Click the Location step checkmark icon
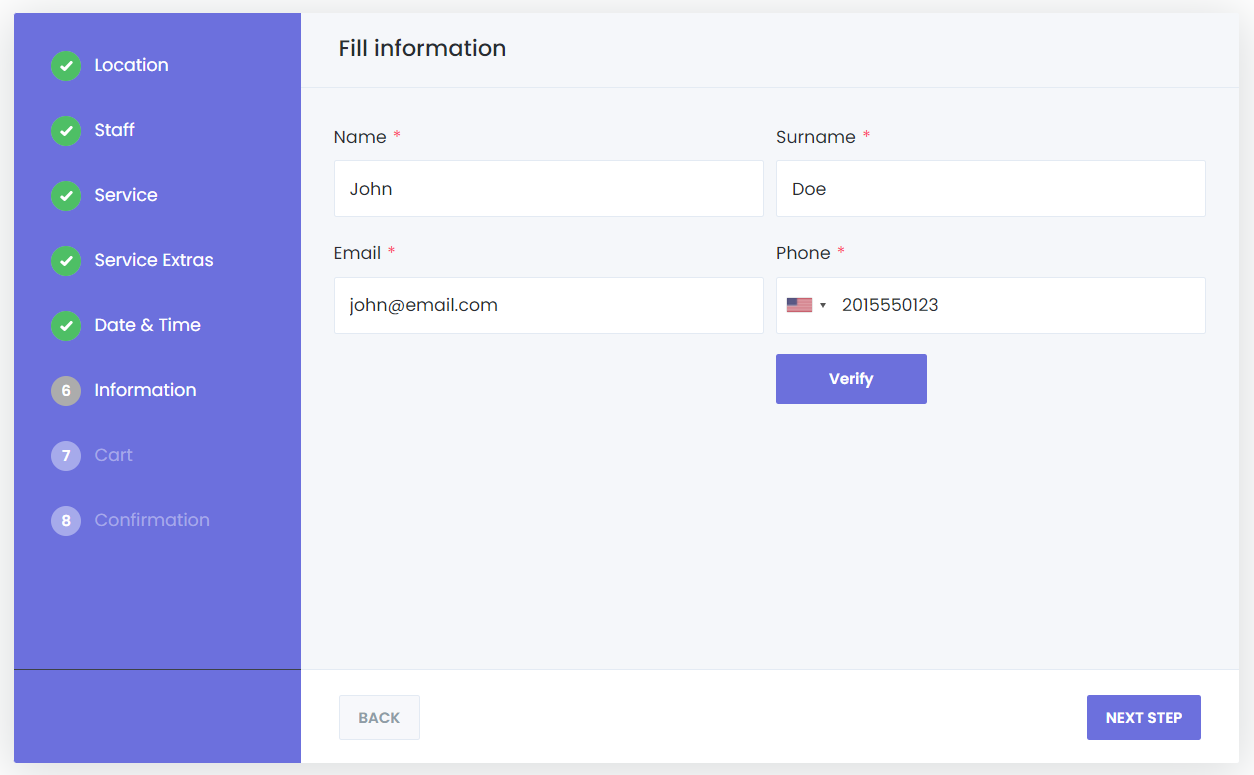This screenshot has height=775, width=1254. [65, 65]
